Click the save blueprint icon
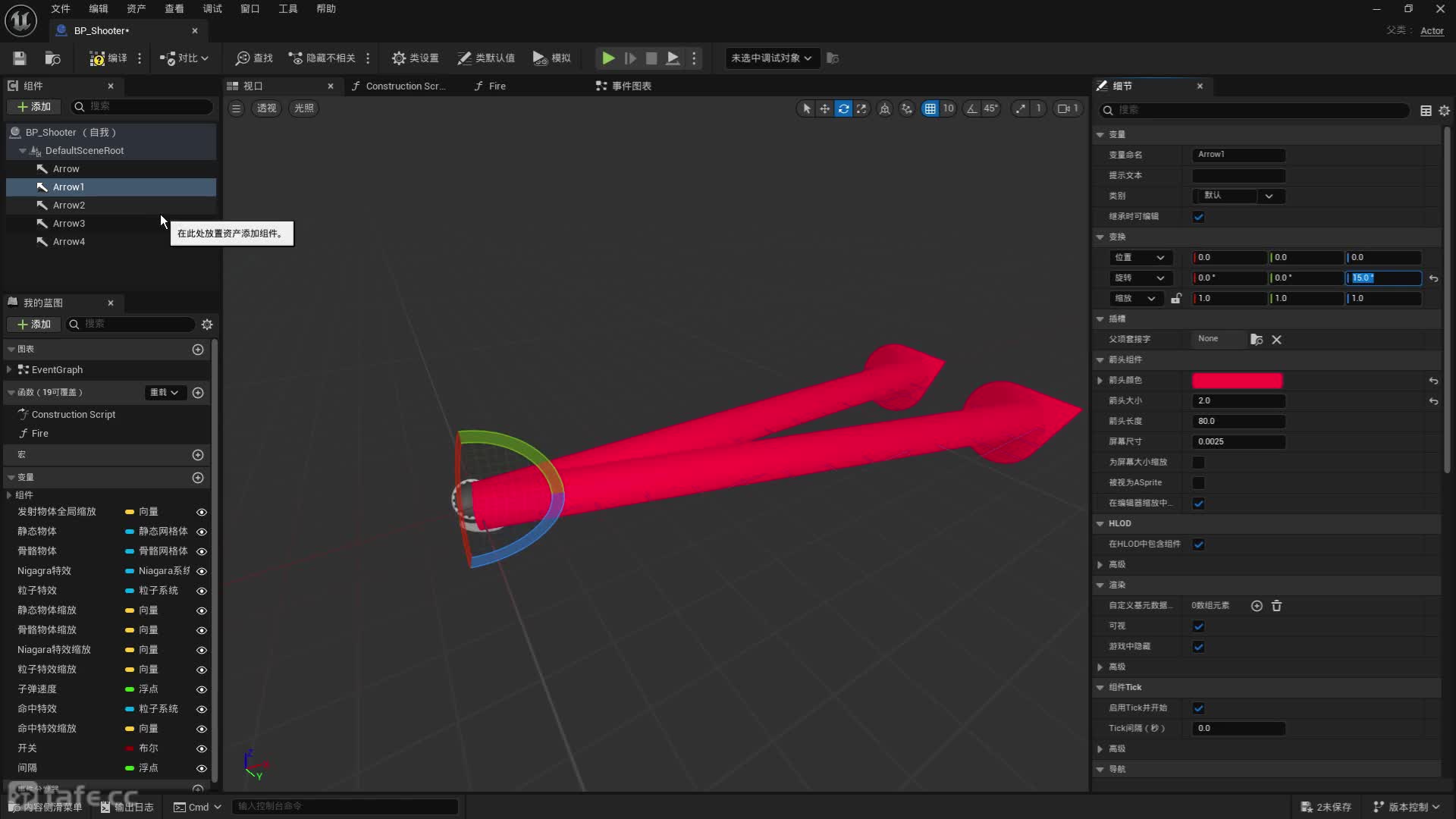 point(20,58)
